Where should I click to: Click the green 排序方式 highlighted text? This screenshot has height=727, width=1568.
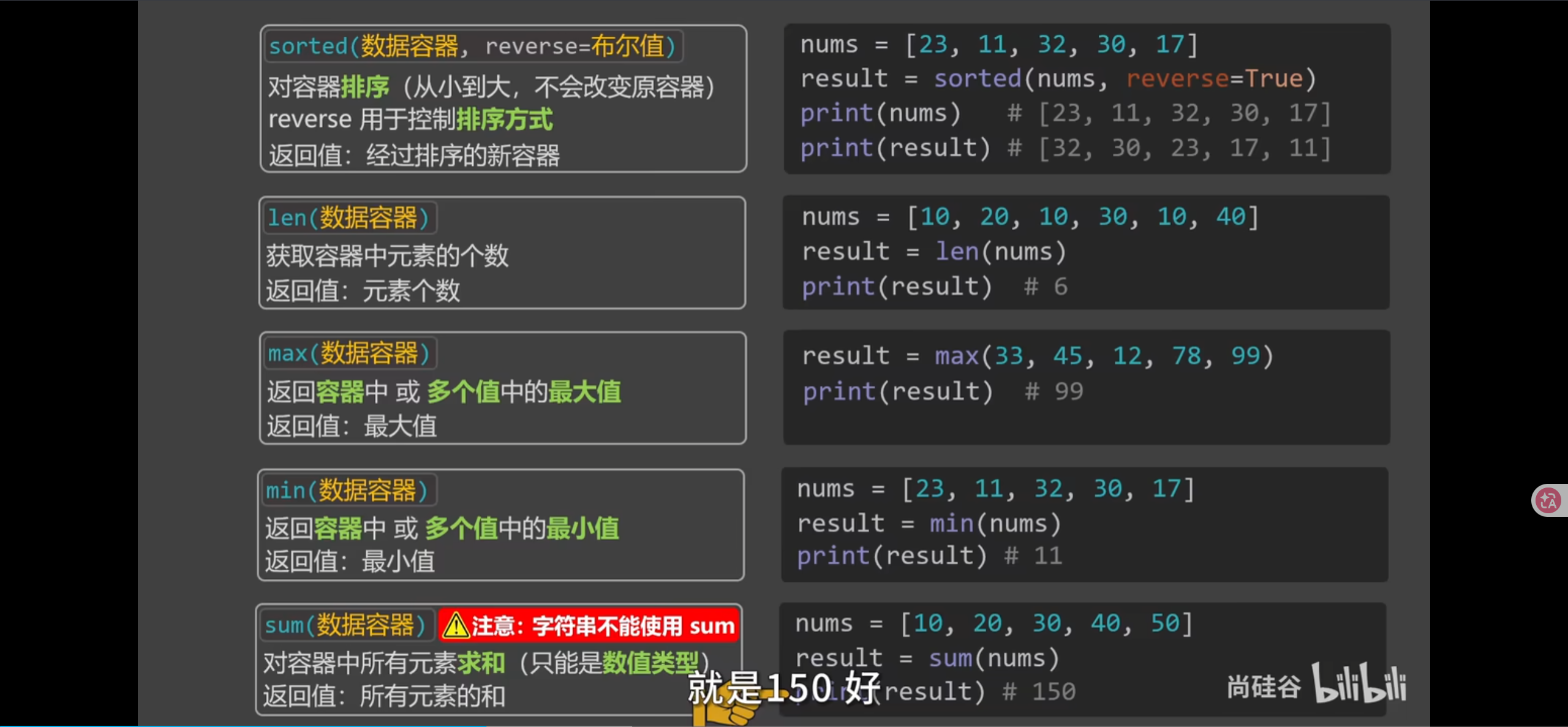click(505, 119)
